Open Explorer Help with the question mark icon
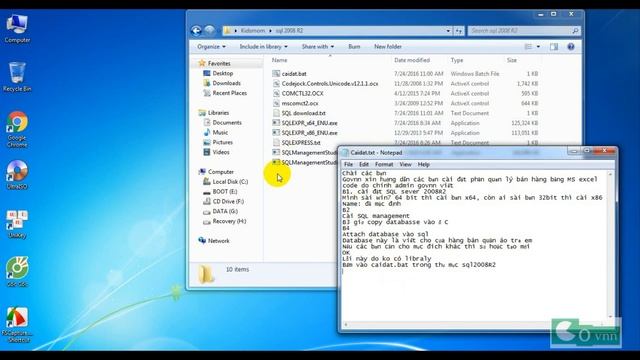This screenshot has width=640, height=360. tap(571, 47)
